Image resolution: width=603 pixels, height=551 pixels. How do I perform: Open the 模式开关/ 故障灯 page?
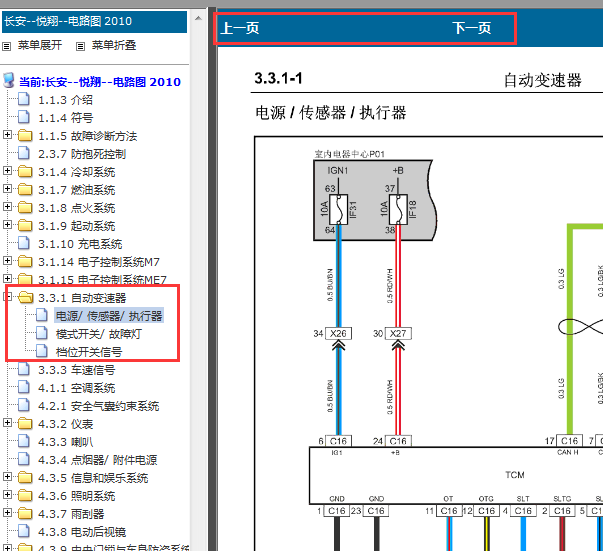pos(99,334)
